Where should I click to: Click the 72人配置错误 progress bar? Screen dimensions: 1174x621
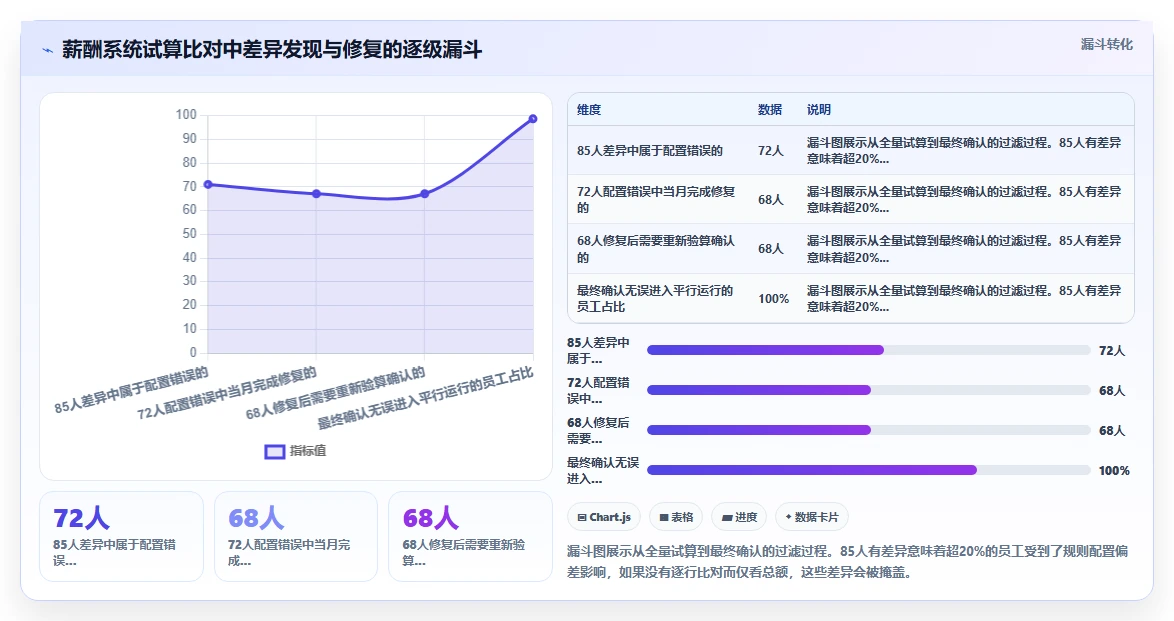coord(869,390)
